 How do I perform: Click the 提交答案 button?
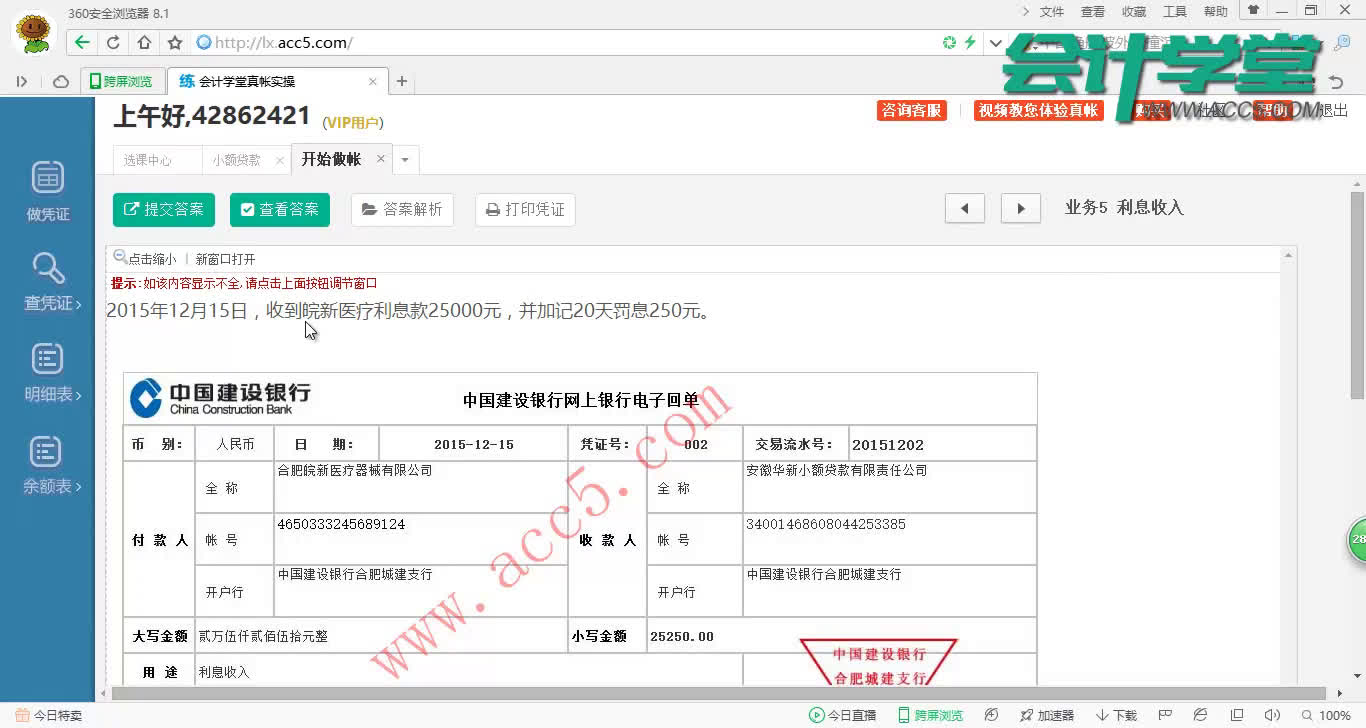[x=163, y=209]
